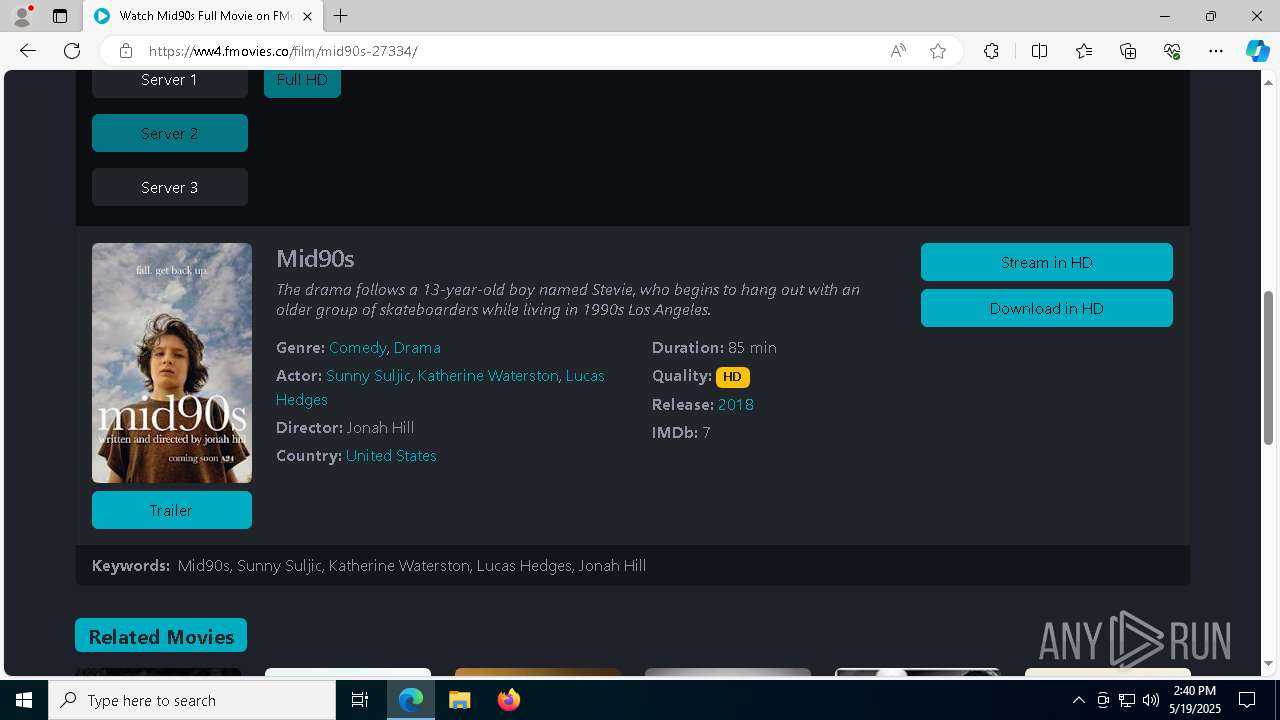Viewport: 1280px width, 720px height.
Task: Open Extensions puzzle icon
Action: point(991,51)
